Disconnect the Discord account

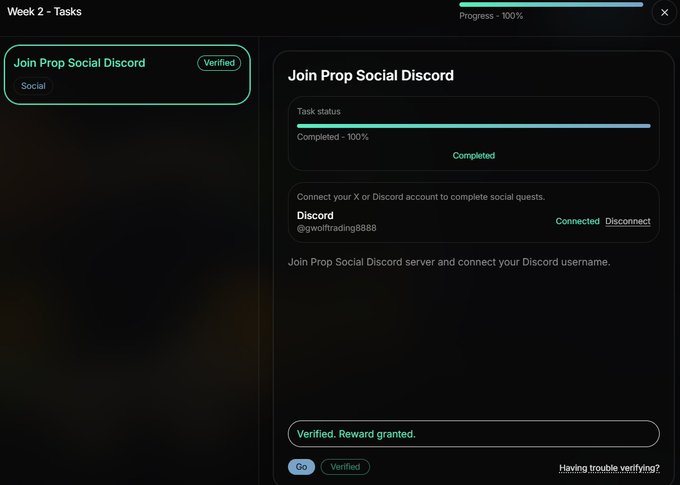pos(628,221)
